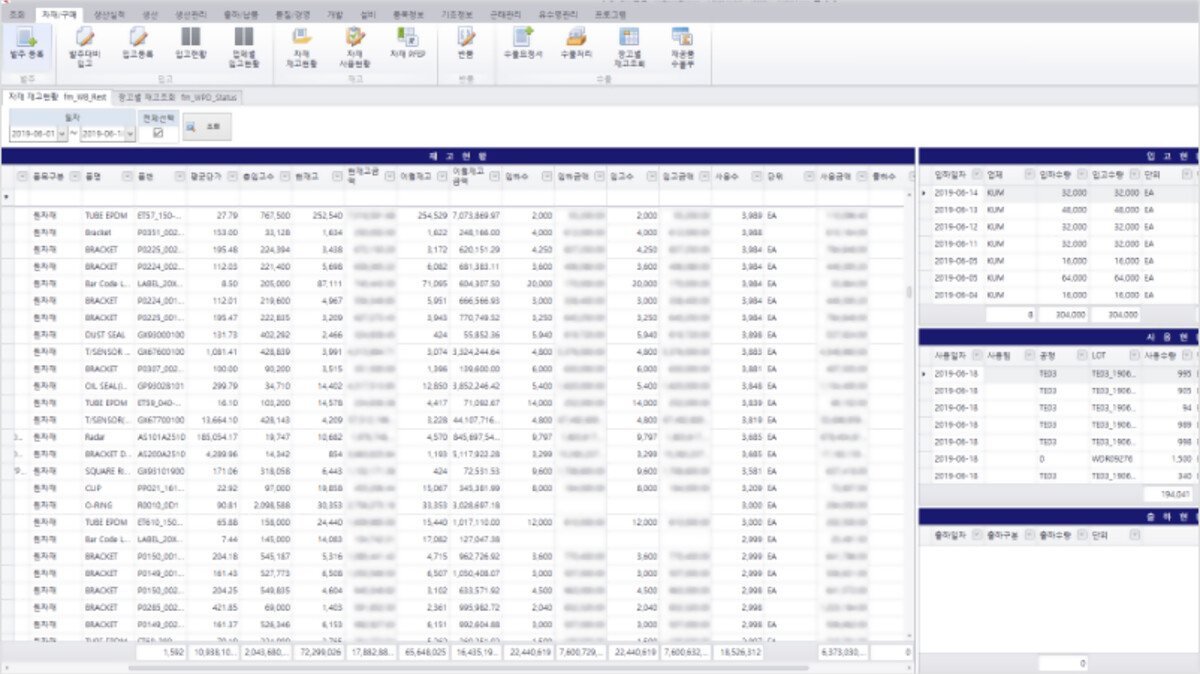
Task: Click the end date input field
Action: coord(101,134)
